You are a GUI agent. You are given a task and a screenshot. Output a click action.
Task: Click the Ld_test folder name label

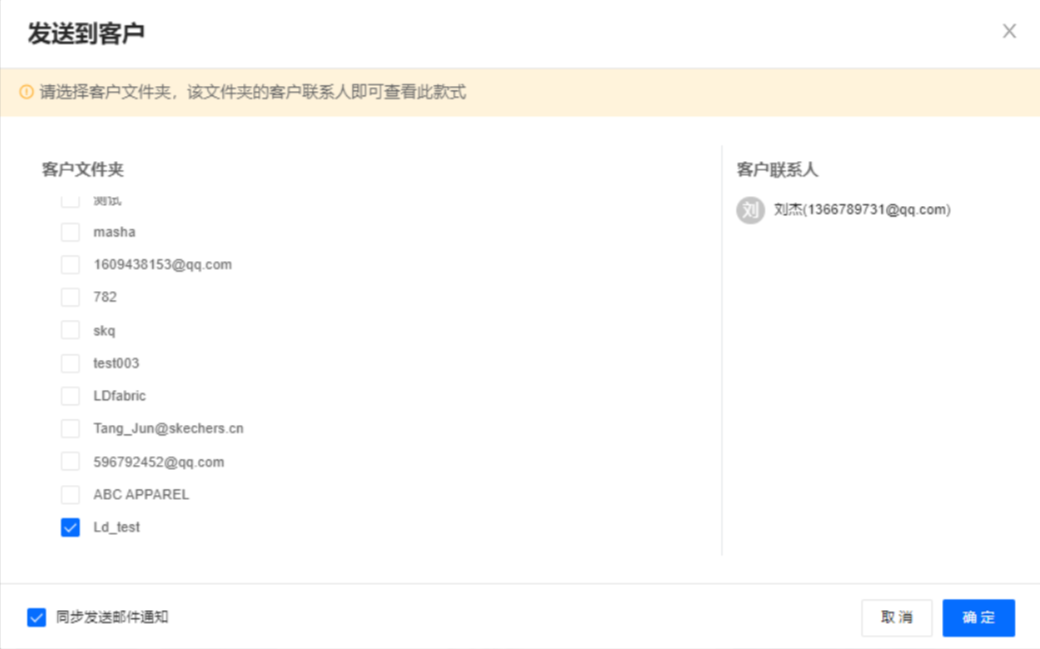pos(117,527)
